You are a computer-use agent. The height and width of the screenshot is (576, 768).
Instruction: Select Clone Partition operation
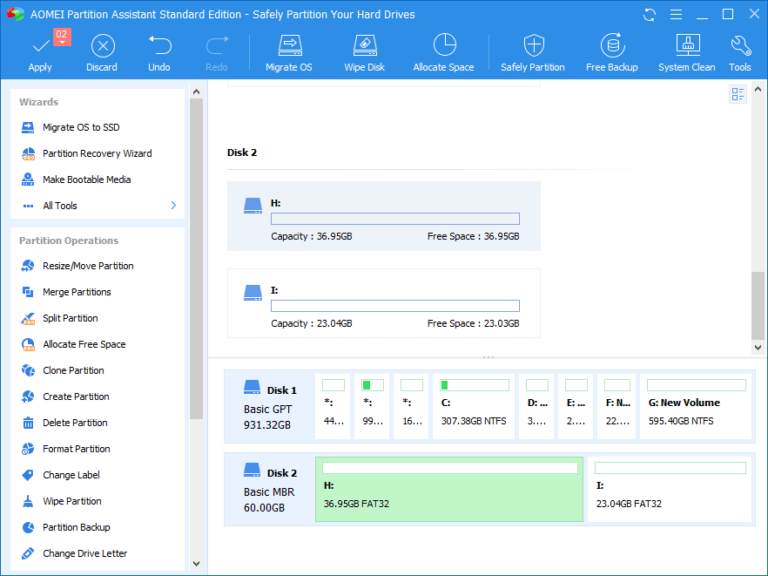pyautogui.click(x=73, y=370)
